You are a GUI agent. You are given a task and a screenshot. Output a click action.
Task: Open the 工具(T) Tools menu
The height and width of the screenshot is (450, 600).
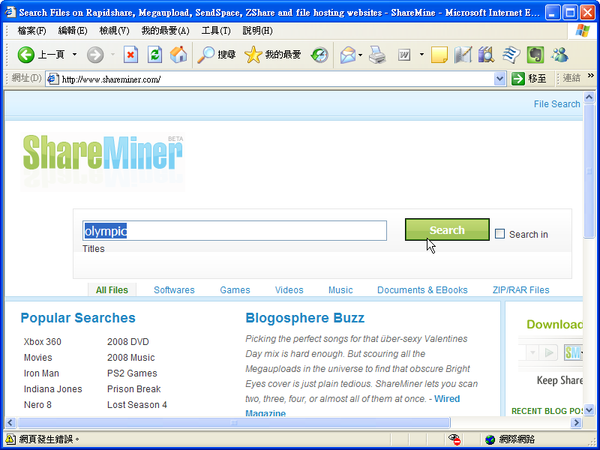(216, 31)
